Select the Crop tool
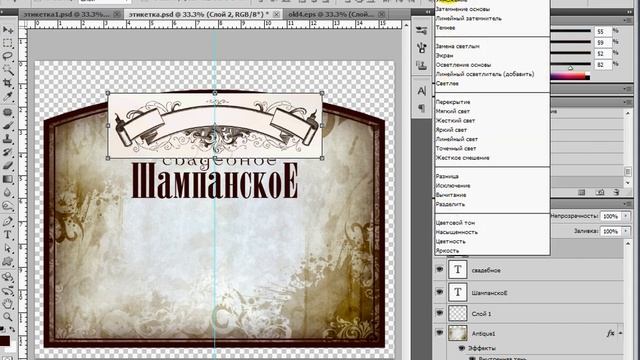Image resolution: width=640 pixels, height=360 pixels. pyautogui.click(x=8, y=83)
